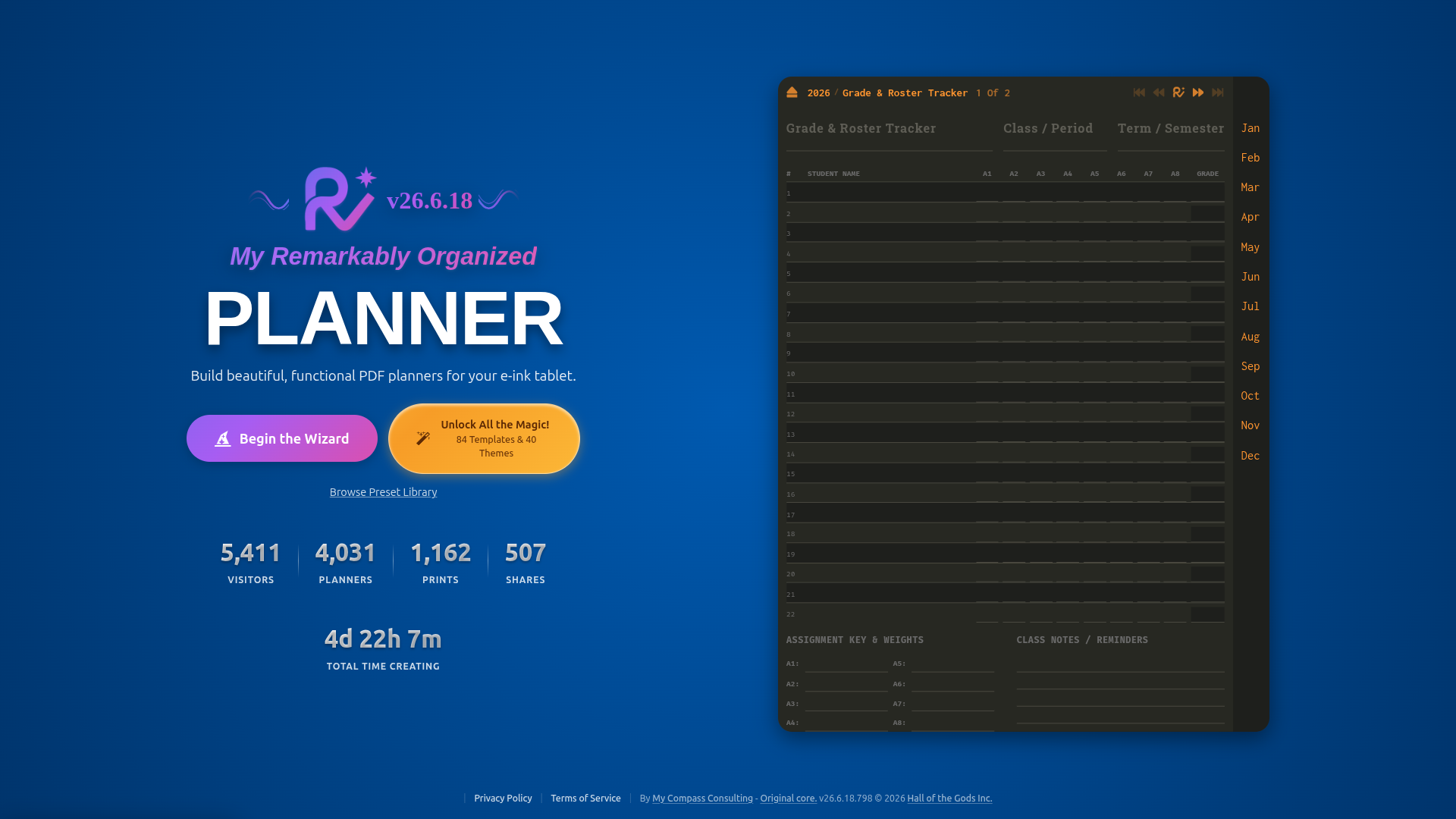Visit Hall of the Gods Inc. link
The width and height of the screenshot is (1456, 819).
coord(949,798)
